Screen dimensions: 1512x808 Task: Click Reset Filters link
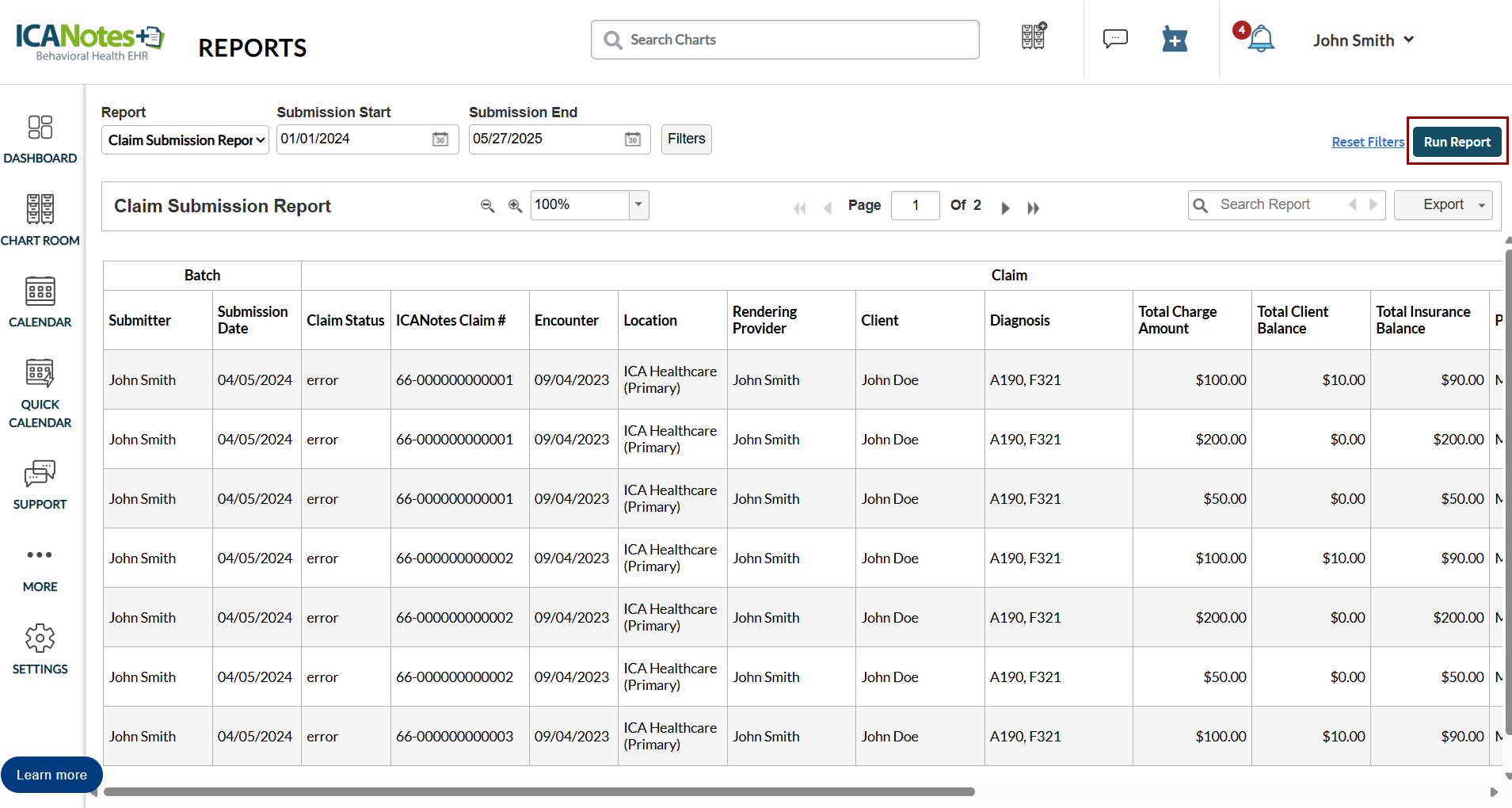click(1368, 142)
